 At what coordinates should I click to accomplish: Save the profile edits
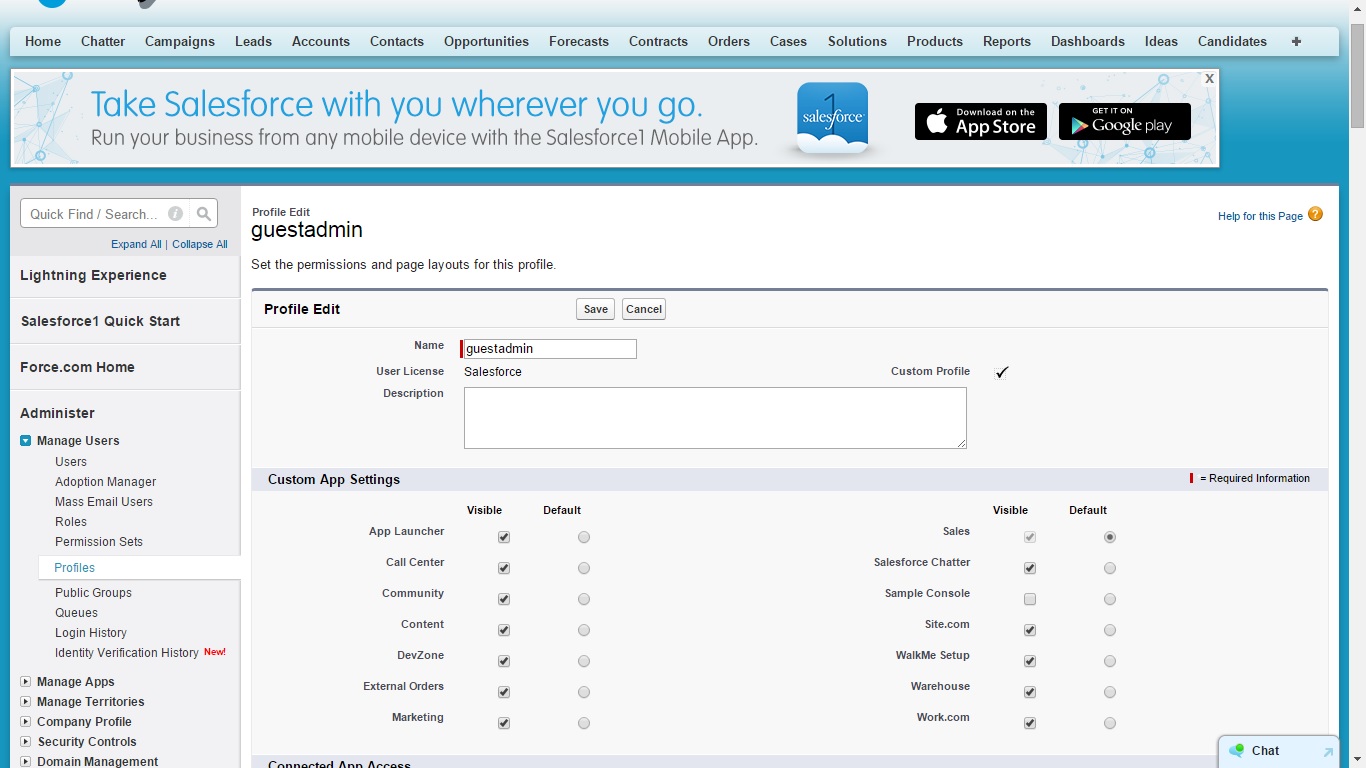(x=595, y=309)
